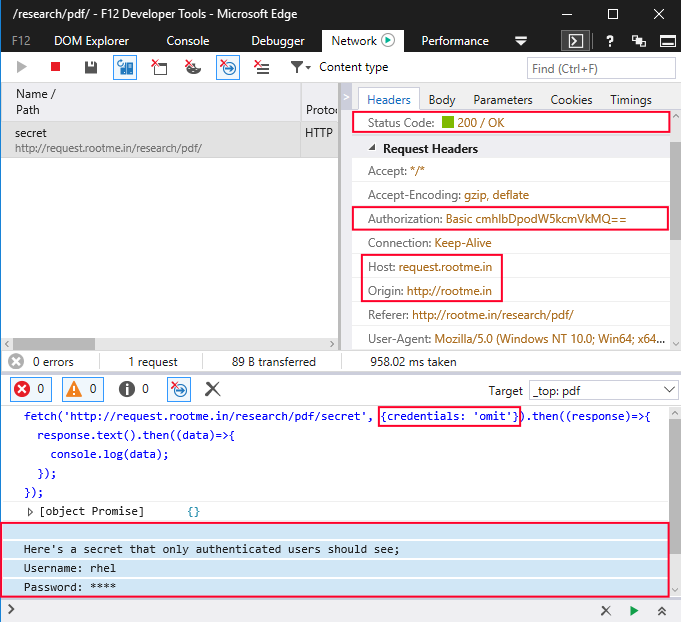Switch to the Console tab

coord(188,41)
